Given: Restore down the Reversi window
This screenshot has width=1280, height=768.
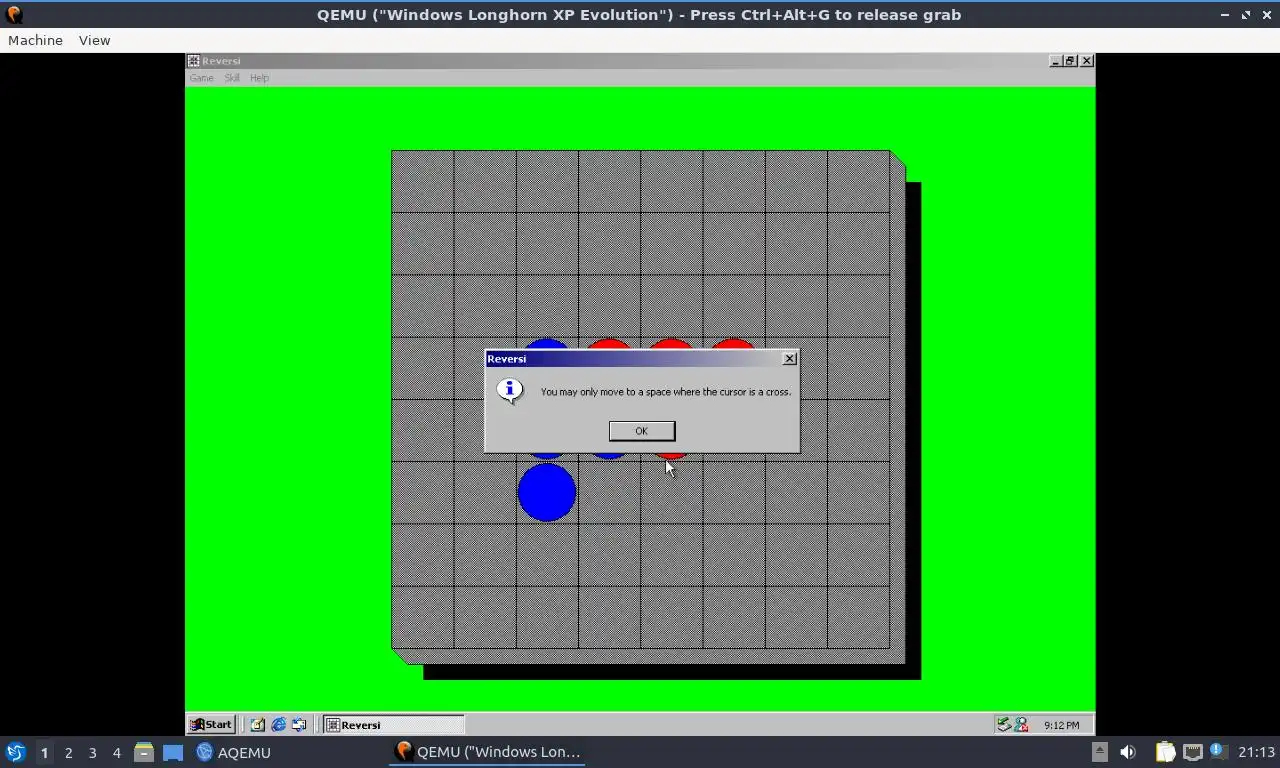Looking at the screenshot, I should 1071,61.
